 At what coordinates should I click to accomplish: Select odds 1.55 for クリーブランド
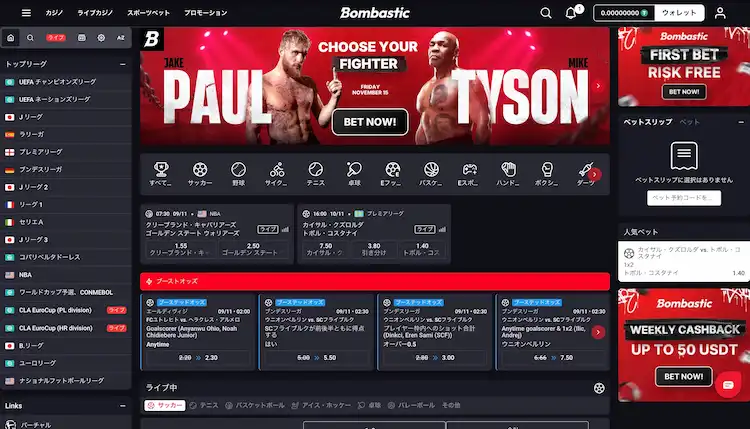click(x=181, y=249)
